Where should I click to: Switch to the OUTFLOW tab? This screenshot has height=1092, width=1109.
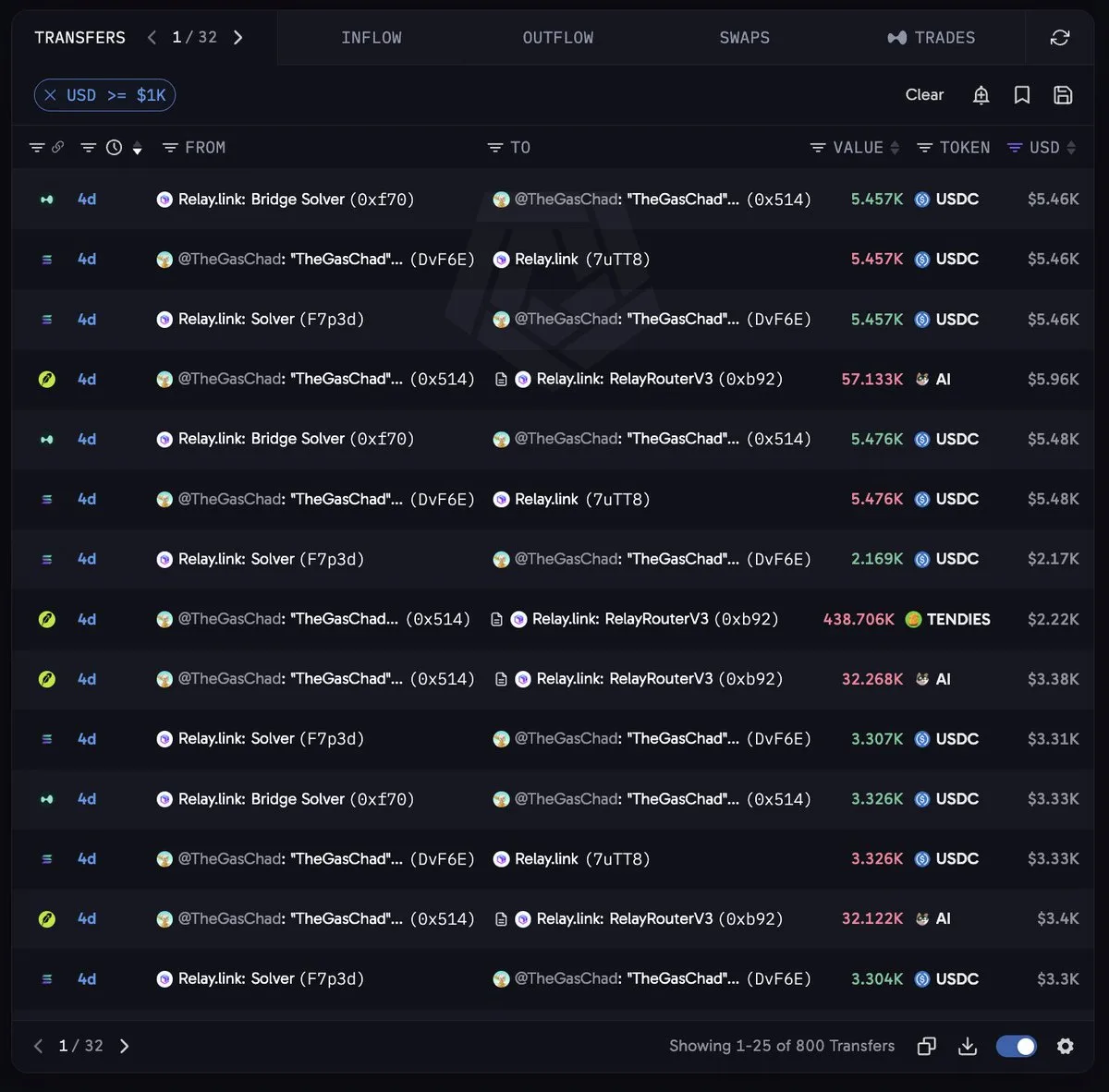click(558, 38)
